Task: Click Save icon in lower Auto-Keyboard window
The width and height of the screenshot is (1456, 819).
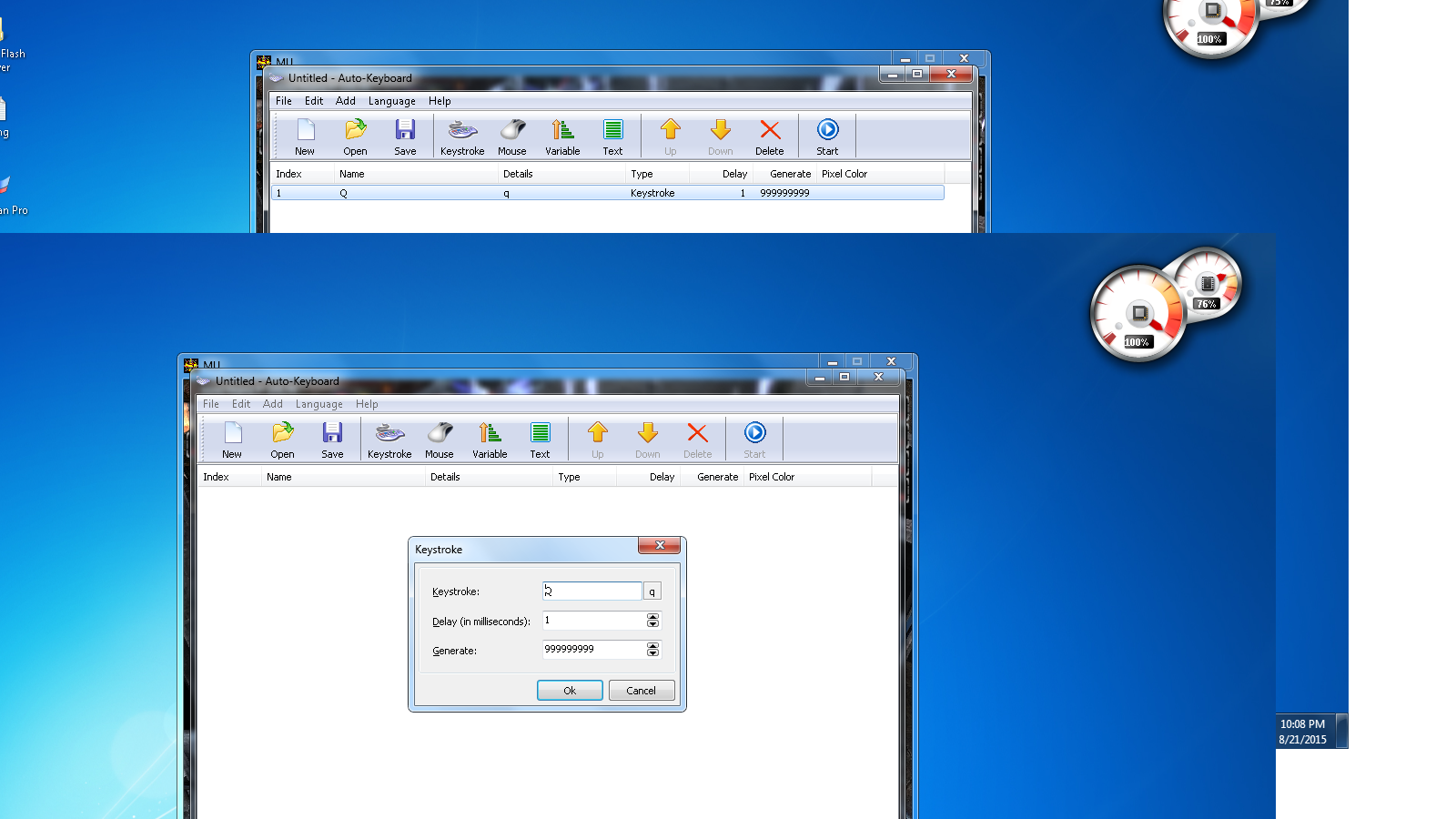Action: [x=332, y=440]
